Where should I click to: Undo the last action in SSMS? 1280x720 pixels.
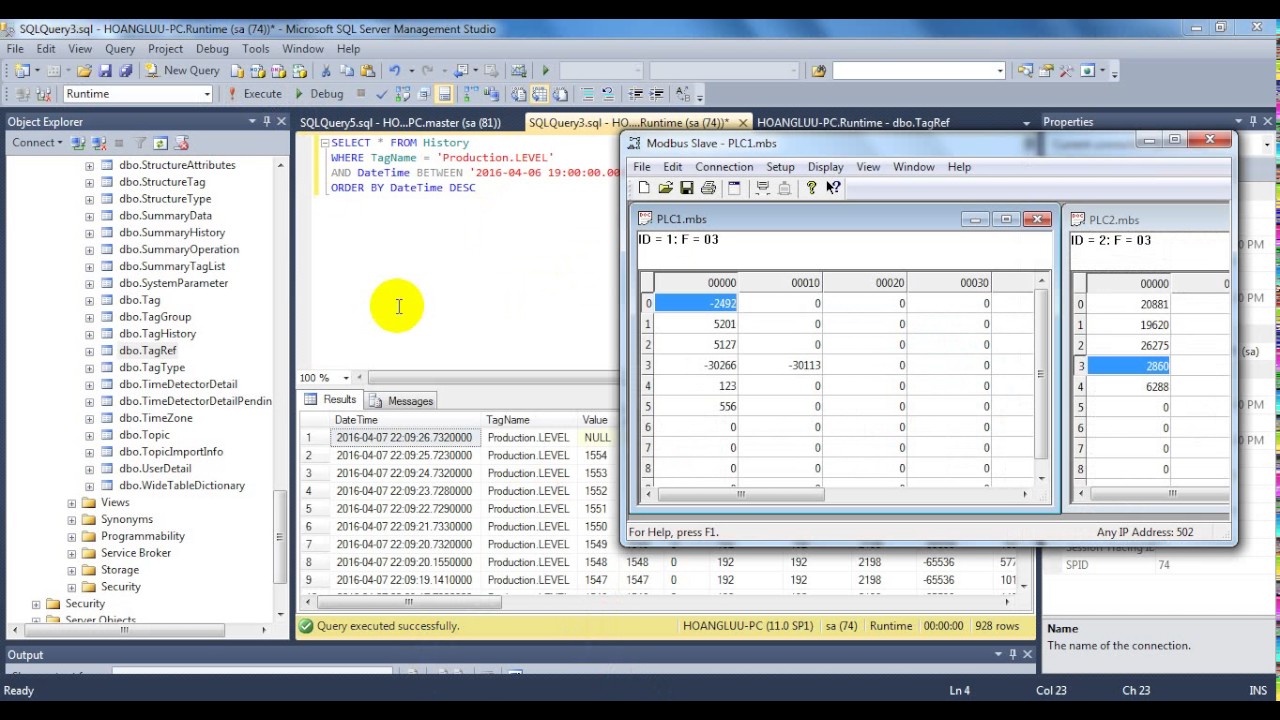[x=394, y=71]
